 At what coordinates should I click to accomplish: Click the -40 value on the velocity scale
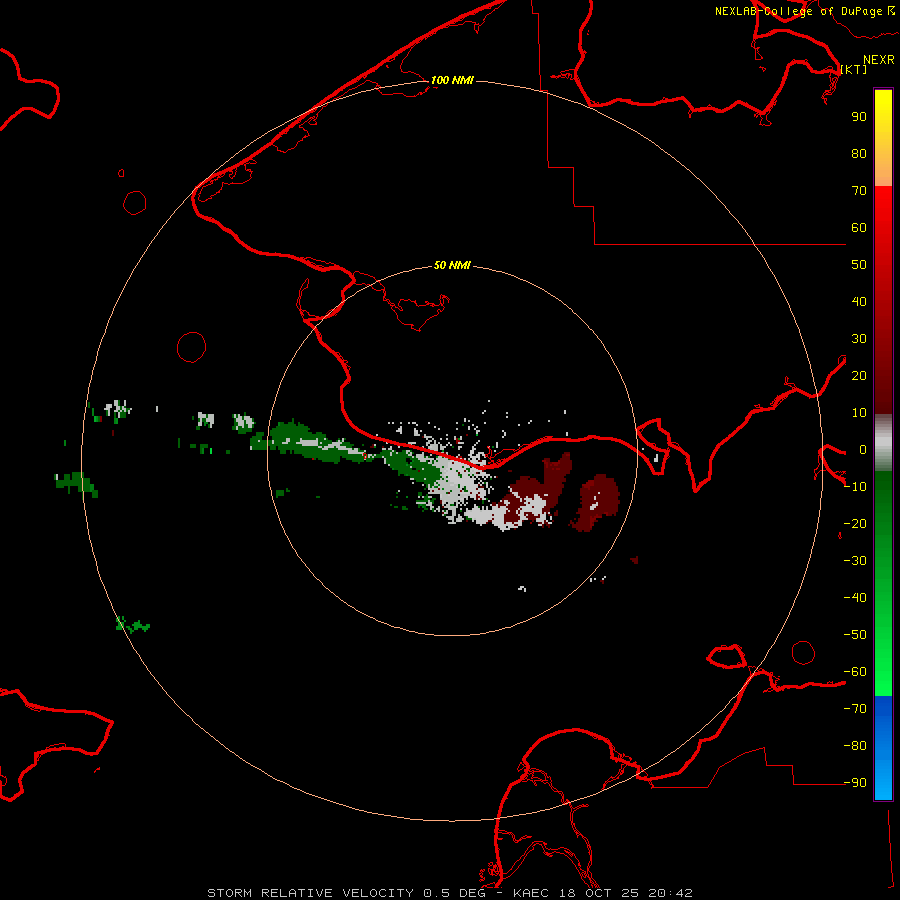[855, 598]
